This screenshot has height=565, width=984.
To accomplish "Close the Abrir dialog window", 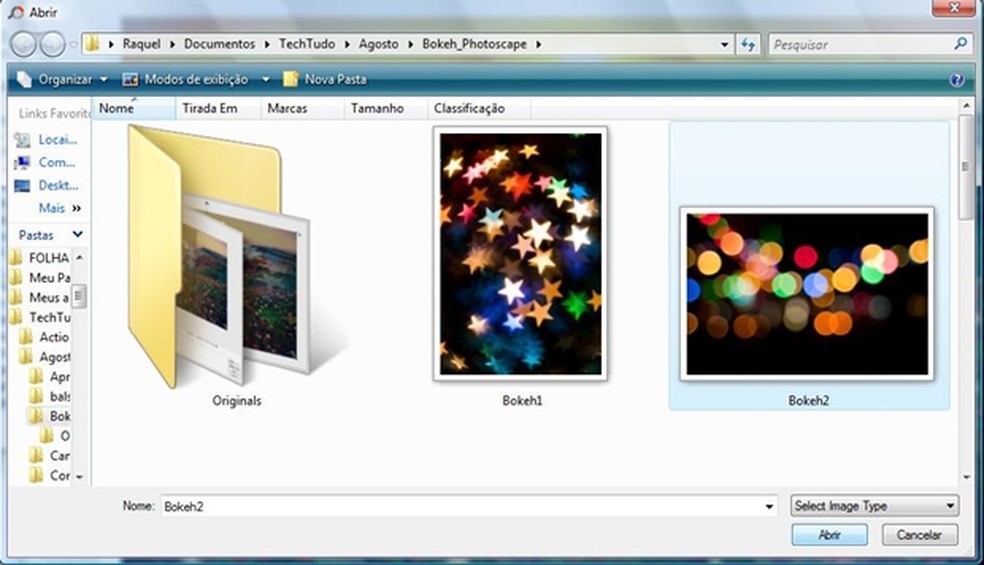I will coord(953,8).
